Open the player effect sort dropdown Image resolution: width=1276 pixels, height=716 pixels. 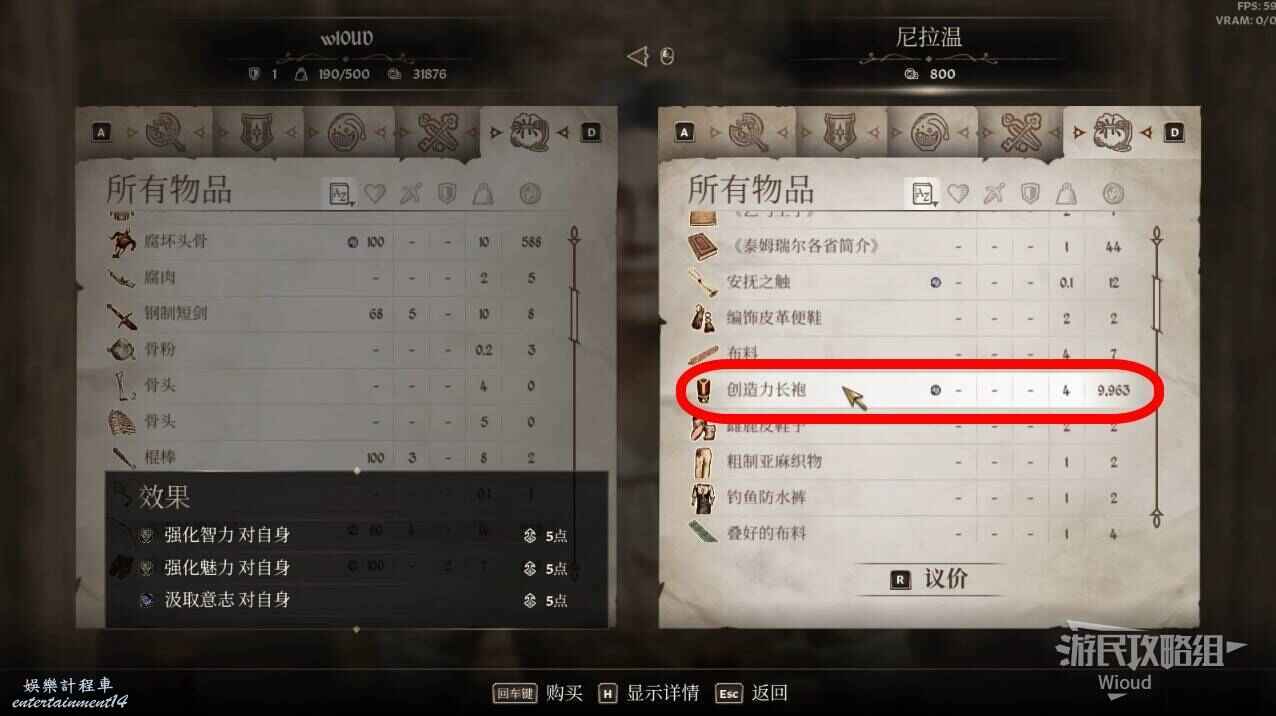pos(339,194)
